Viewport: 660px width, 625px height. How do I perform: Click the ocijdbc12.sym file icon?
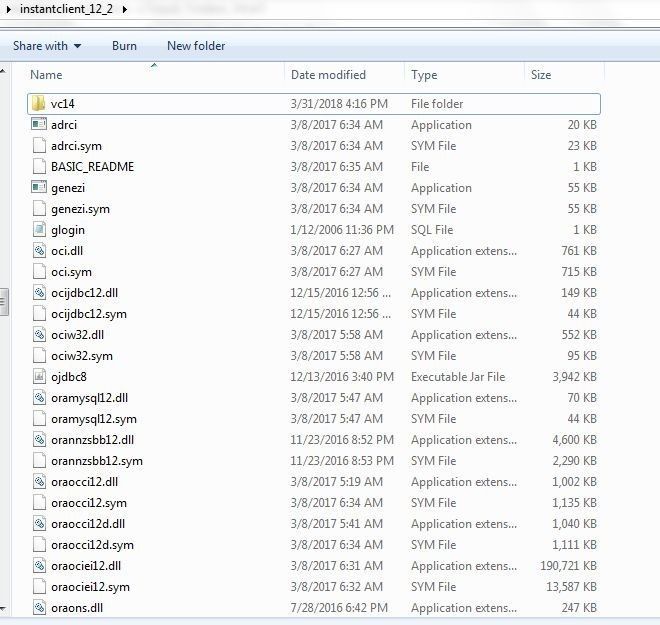click(39, 314)
